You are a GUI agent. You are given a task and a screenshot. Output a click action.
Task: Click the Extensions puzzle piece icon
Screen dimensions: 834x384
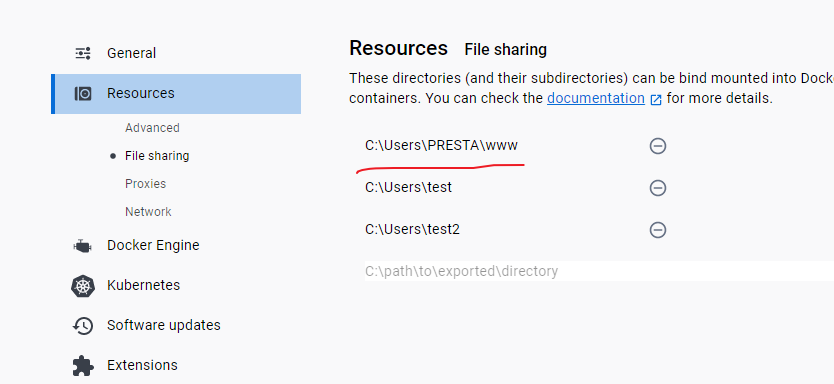[83, 365]
